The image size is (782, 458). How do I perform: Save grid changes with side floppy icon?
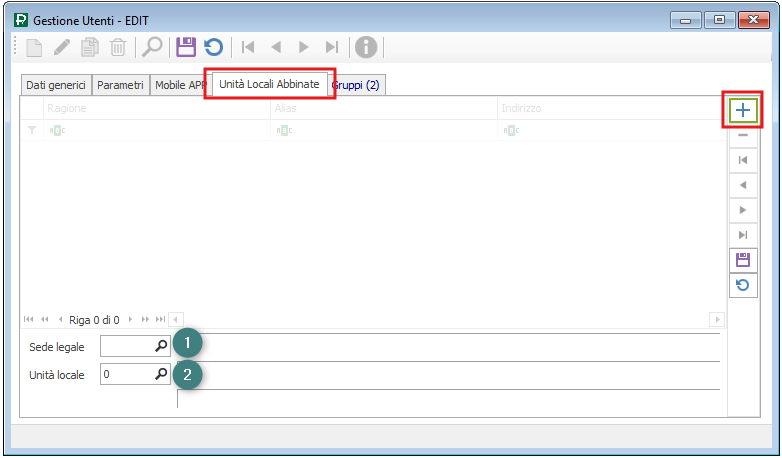(742, 260)
